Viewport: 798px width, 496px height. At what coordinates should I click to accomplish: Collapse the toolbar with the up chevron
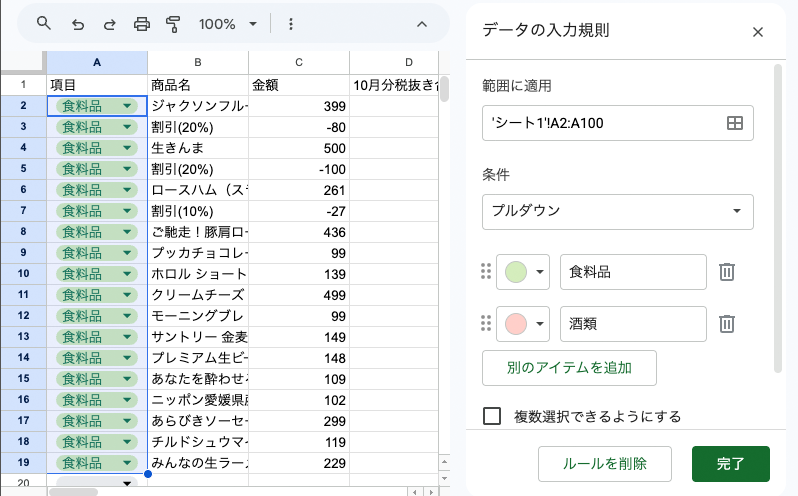[421, 24]
